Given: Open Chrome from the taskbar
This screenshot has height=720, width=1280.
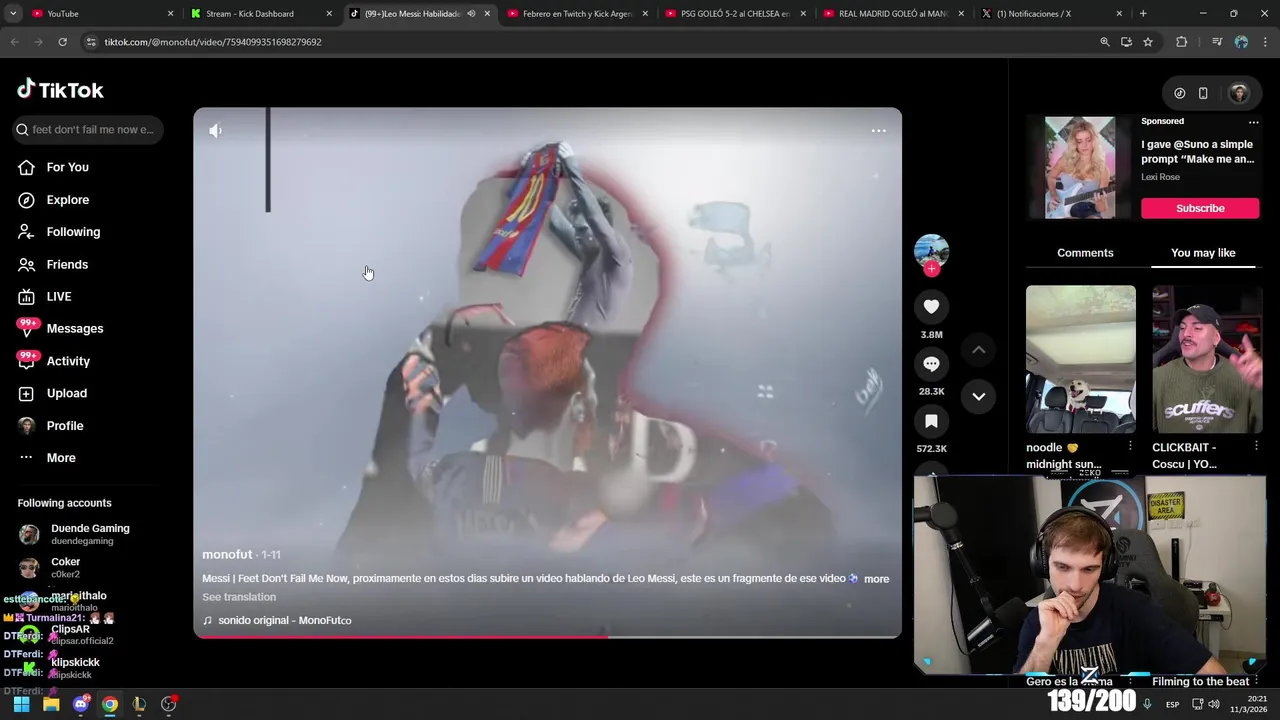Looking at the screenshot, I should 110,704.
